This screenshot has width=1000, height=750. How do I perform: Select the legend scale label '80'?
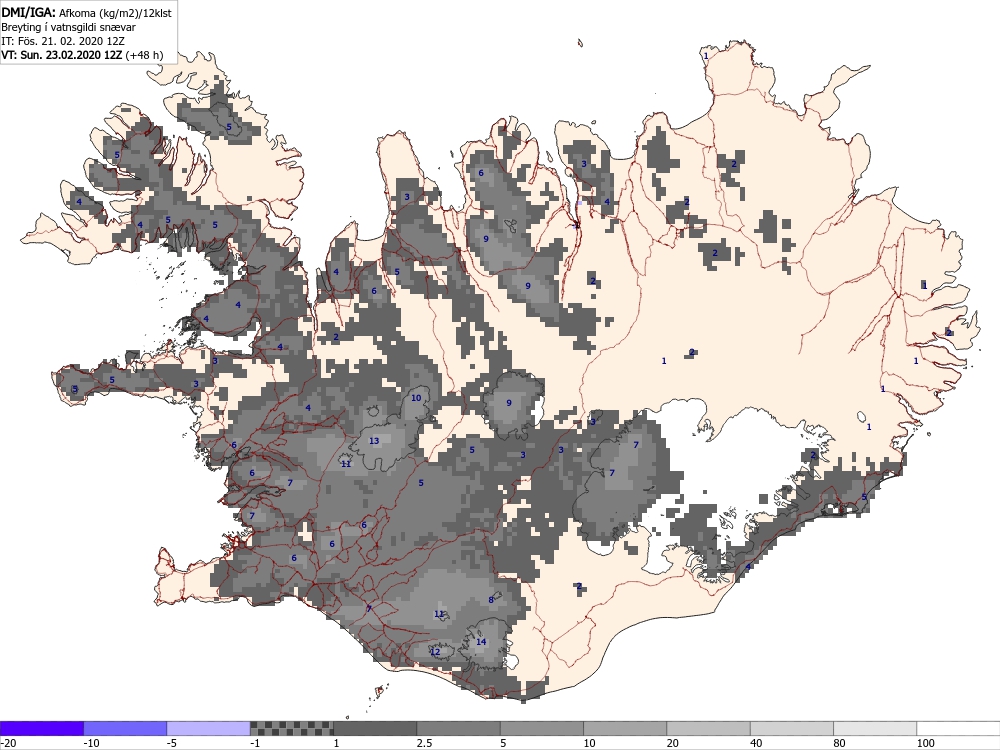[840, 743]
